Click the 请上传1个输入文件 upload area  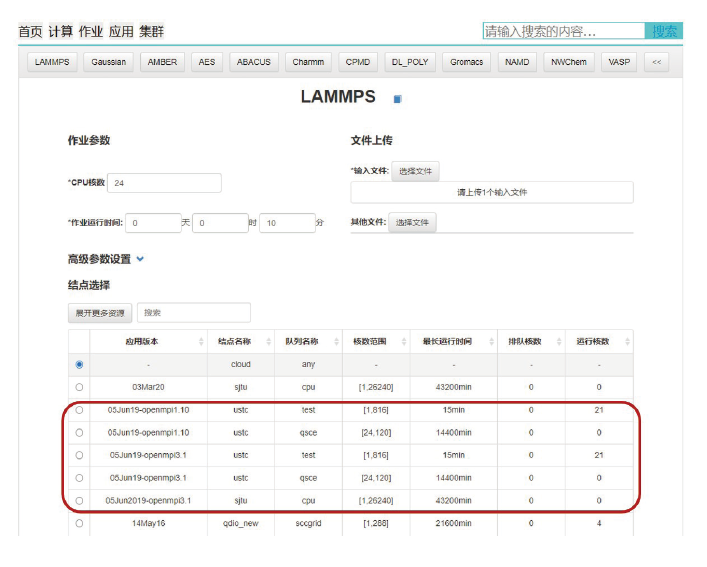pyautogui.click(x=492, y=192)
